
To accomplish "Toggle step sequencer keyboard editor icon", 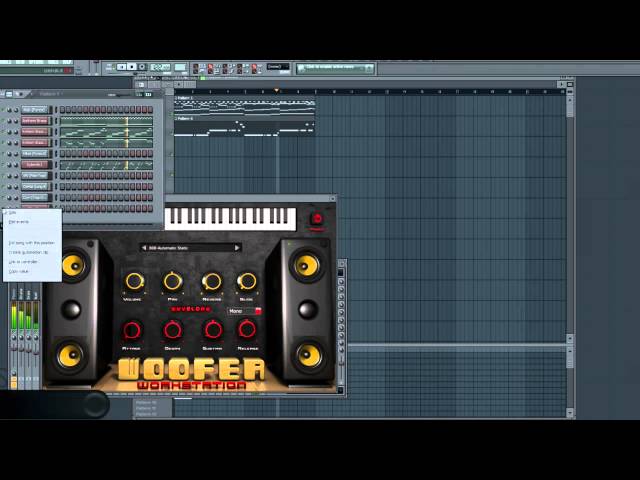I will 149,94.
